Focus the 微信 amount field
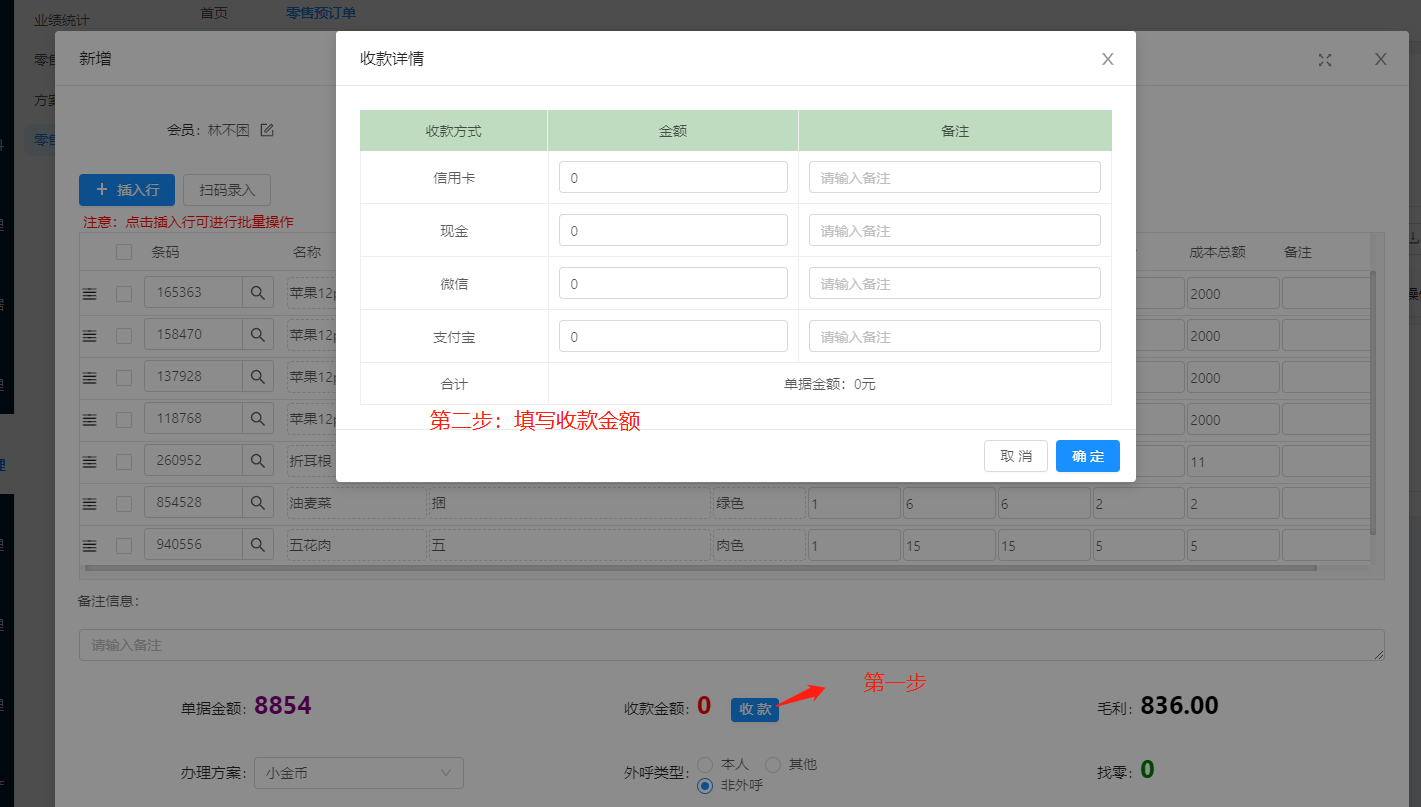This screenshot has width=1421, height=807. [x=673, y=284]
